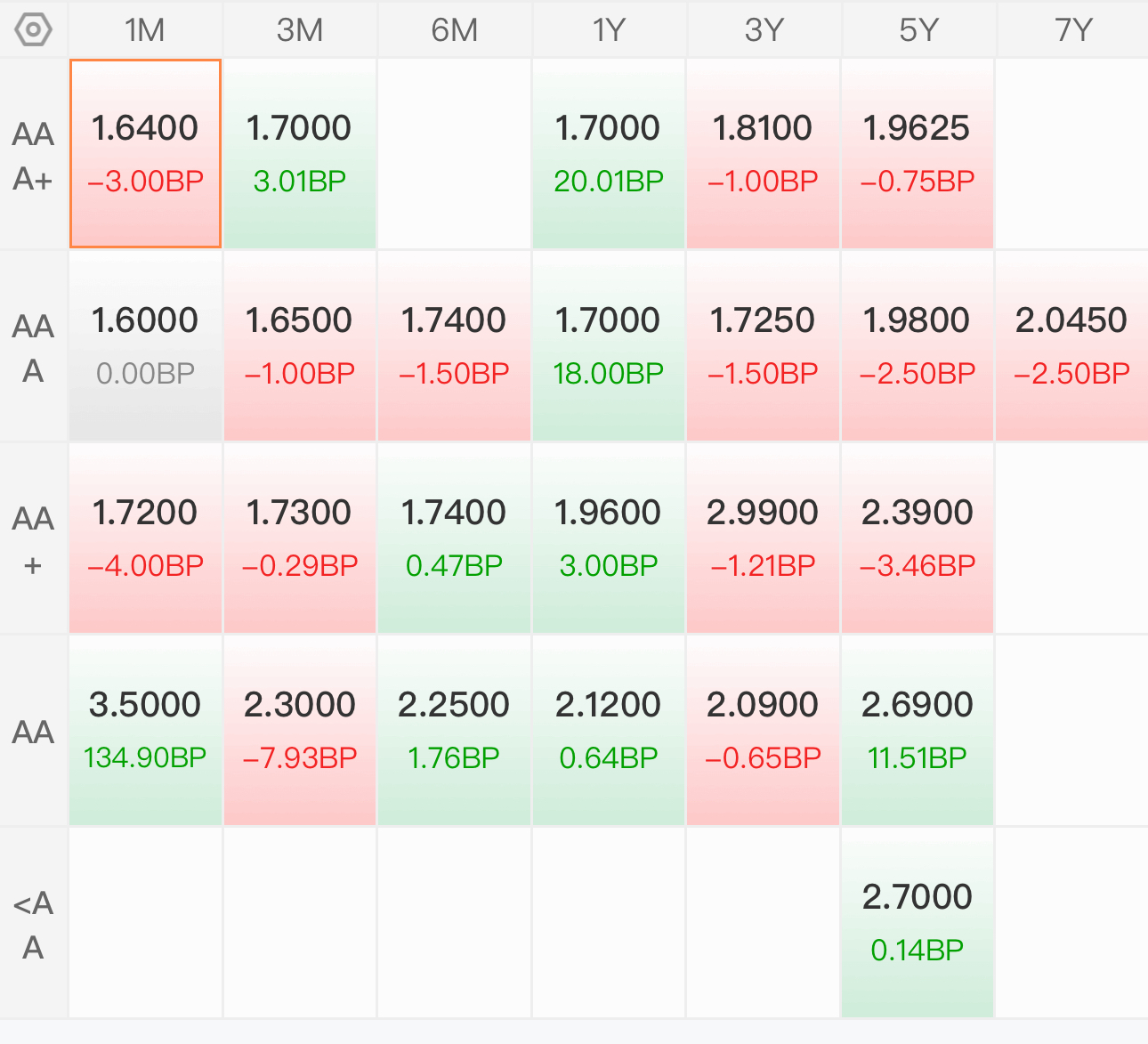Select the AAA 7Y cell 2.0450
This screenshot has height=1044, width=1148.
coord(1072,346)
